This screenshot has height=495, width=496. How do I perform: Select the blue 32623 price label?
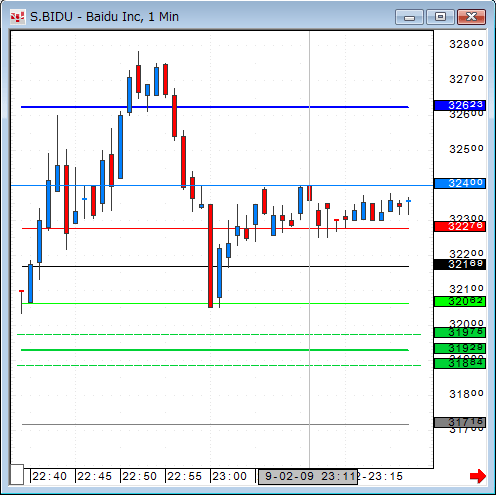click(x=460, y=105)
